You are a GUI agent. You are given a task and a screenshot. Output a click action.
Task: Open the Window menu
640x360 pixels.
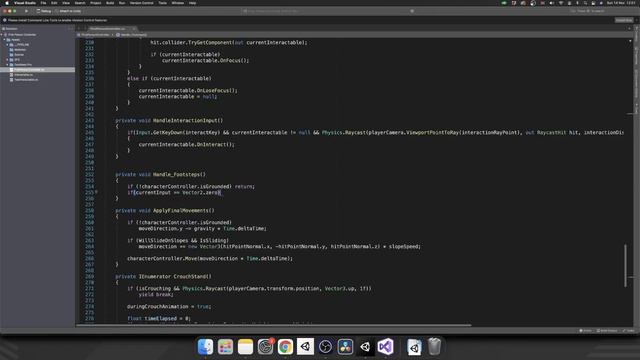coord(178,3)
